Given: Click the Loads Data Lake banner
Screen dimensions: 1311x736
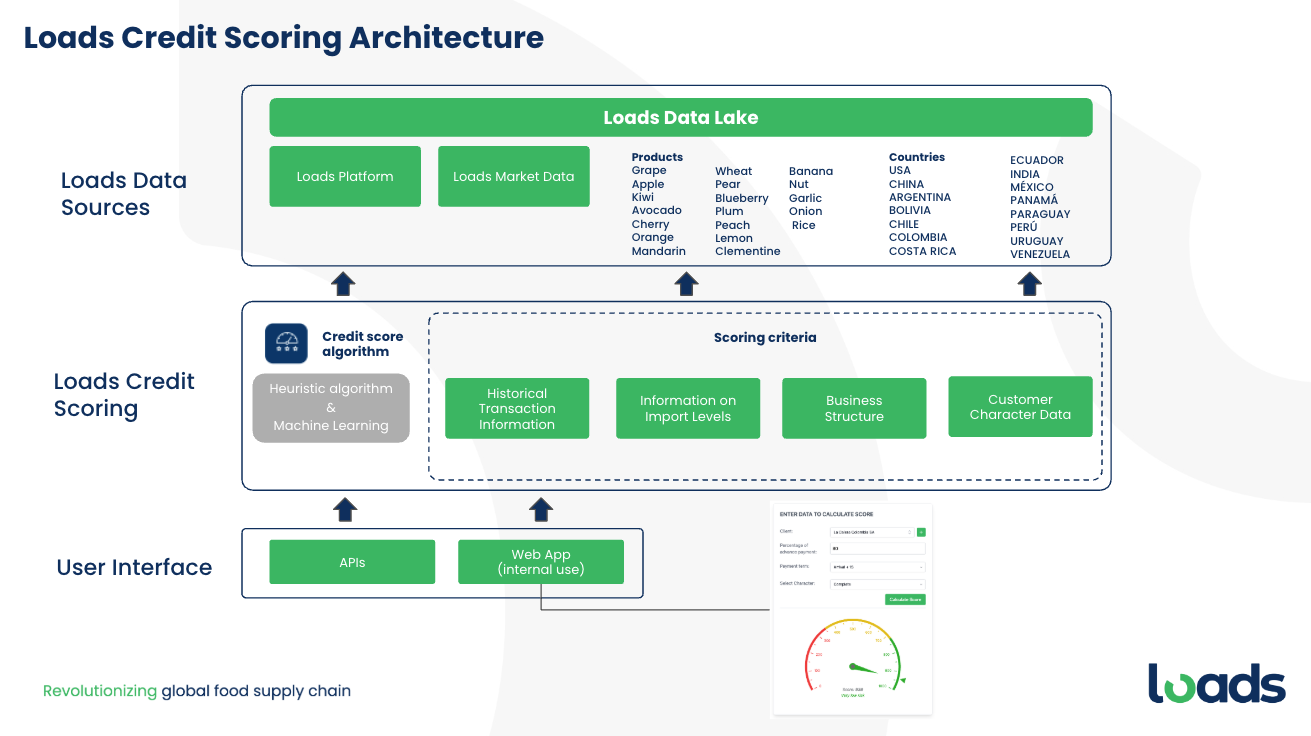Looking at the screenshot, I should click(x=681, y=117).
